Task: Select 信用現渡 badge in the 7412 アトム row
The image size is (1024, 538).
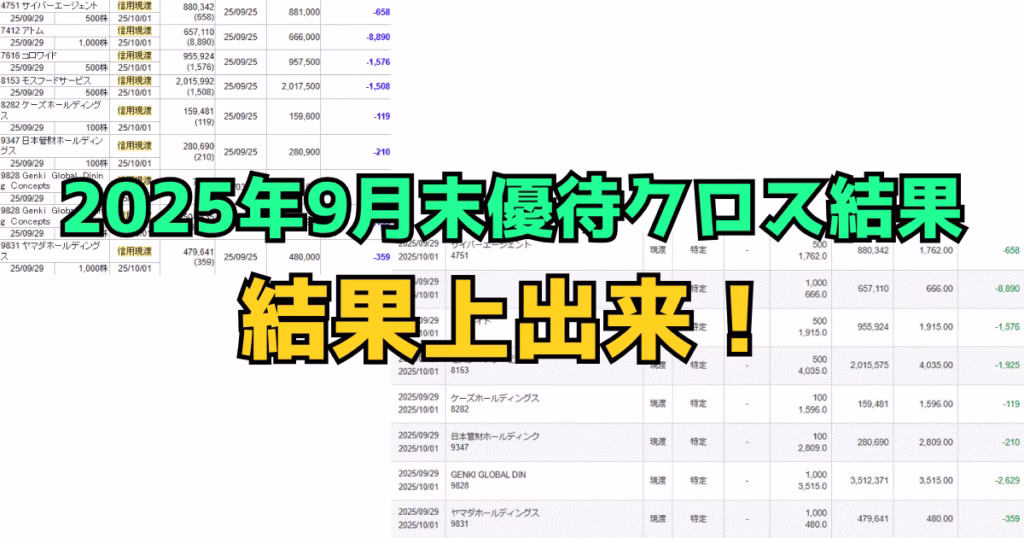Action: coord(134,31)
